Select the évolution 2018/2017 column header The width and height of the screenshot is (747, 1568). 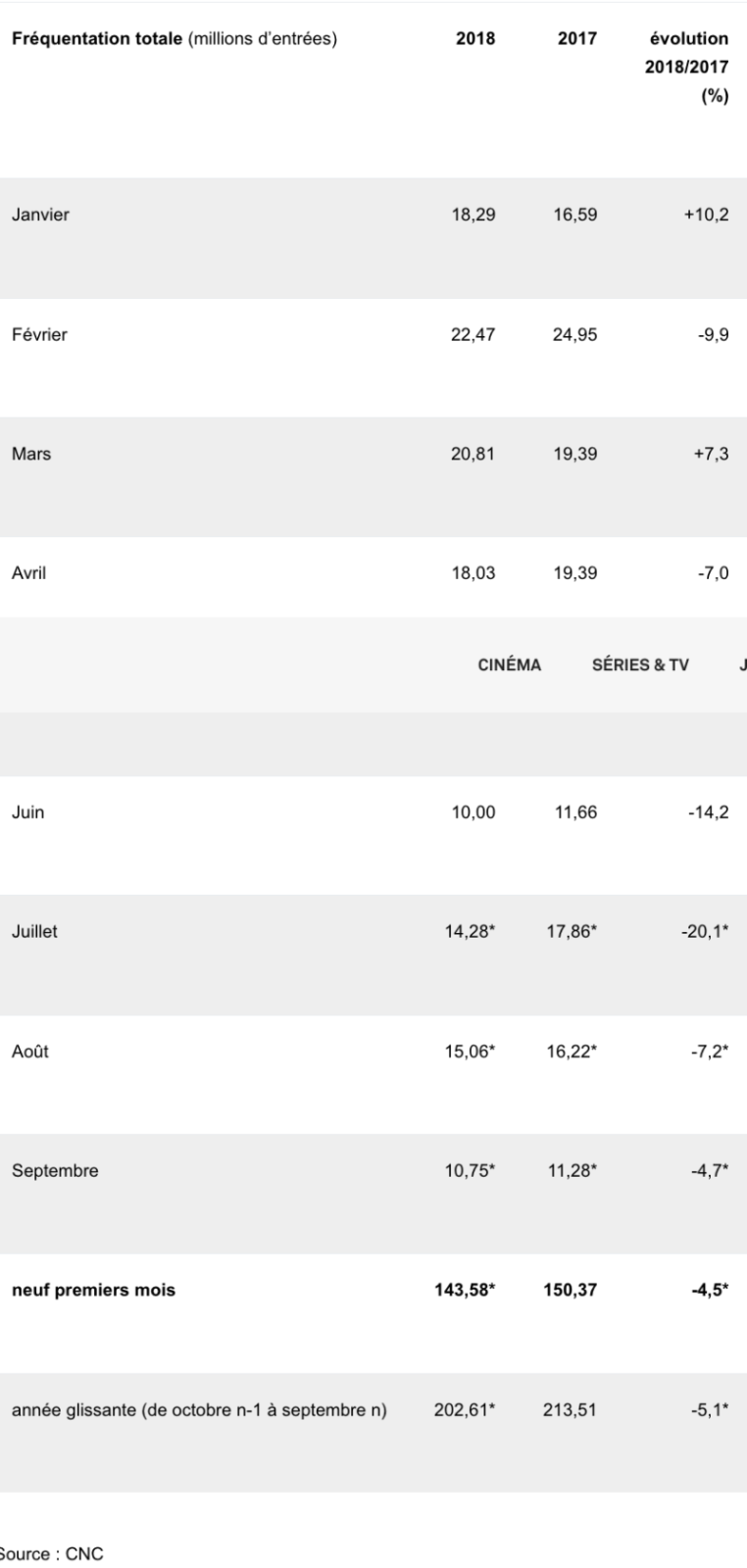(689, 69)
